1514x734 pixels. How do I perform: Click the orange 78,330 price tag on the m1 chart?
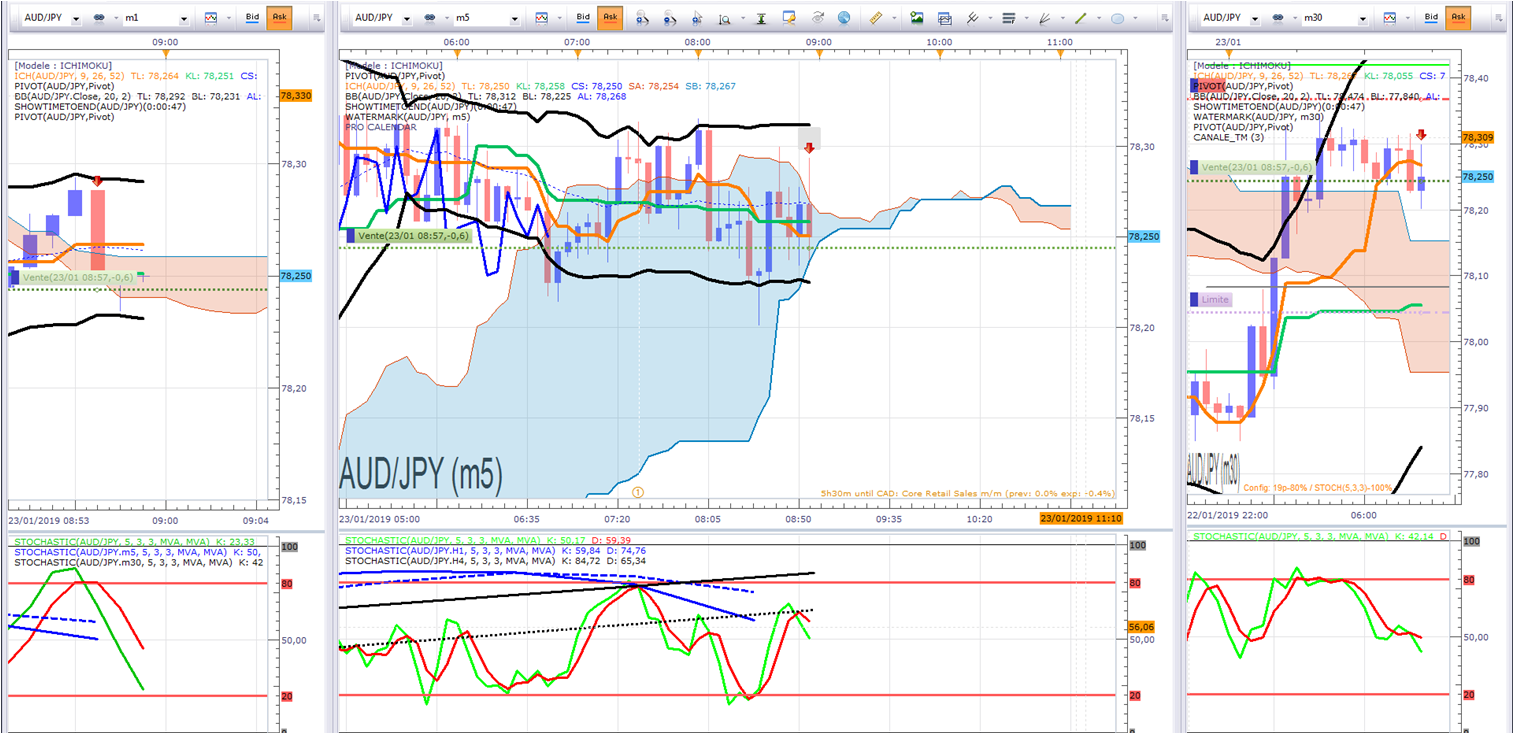pos(296,96)
